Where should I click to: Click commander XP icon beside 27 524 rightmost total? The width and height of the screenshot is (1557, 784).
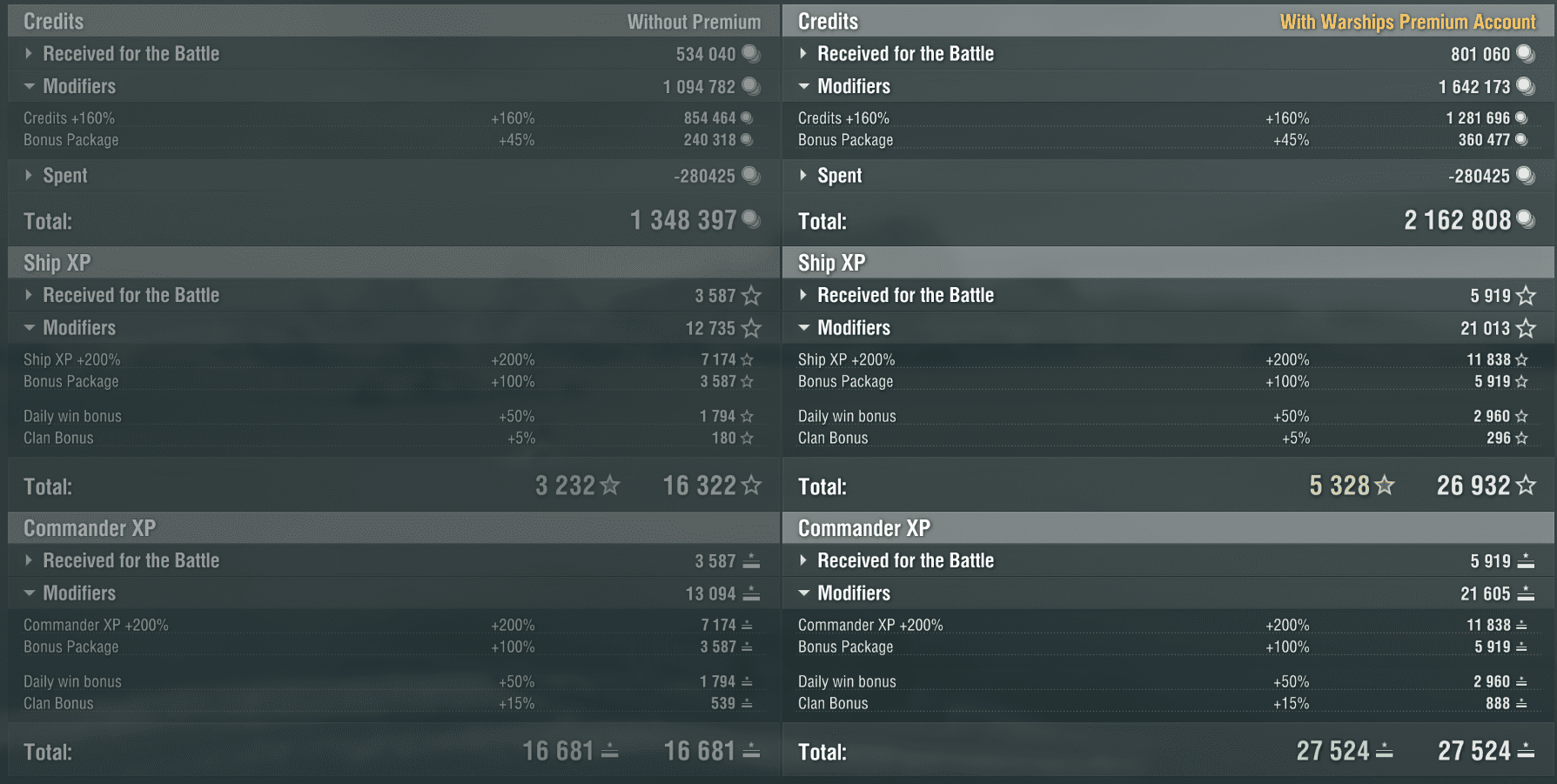tap(1526, 751)
